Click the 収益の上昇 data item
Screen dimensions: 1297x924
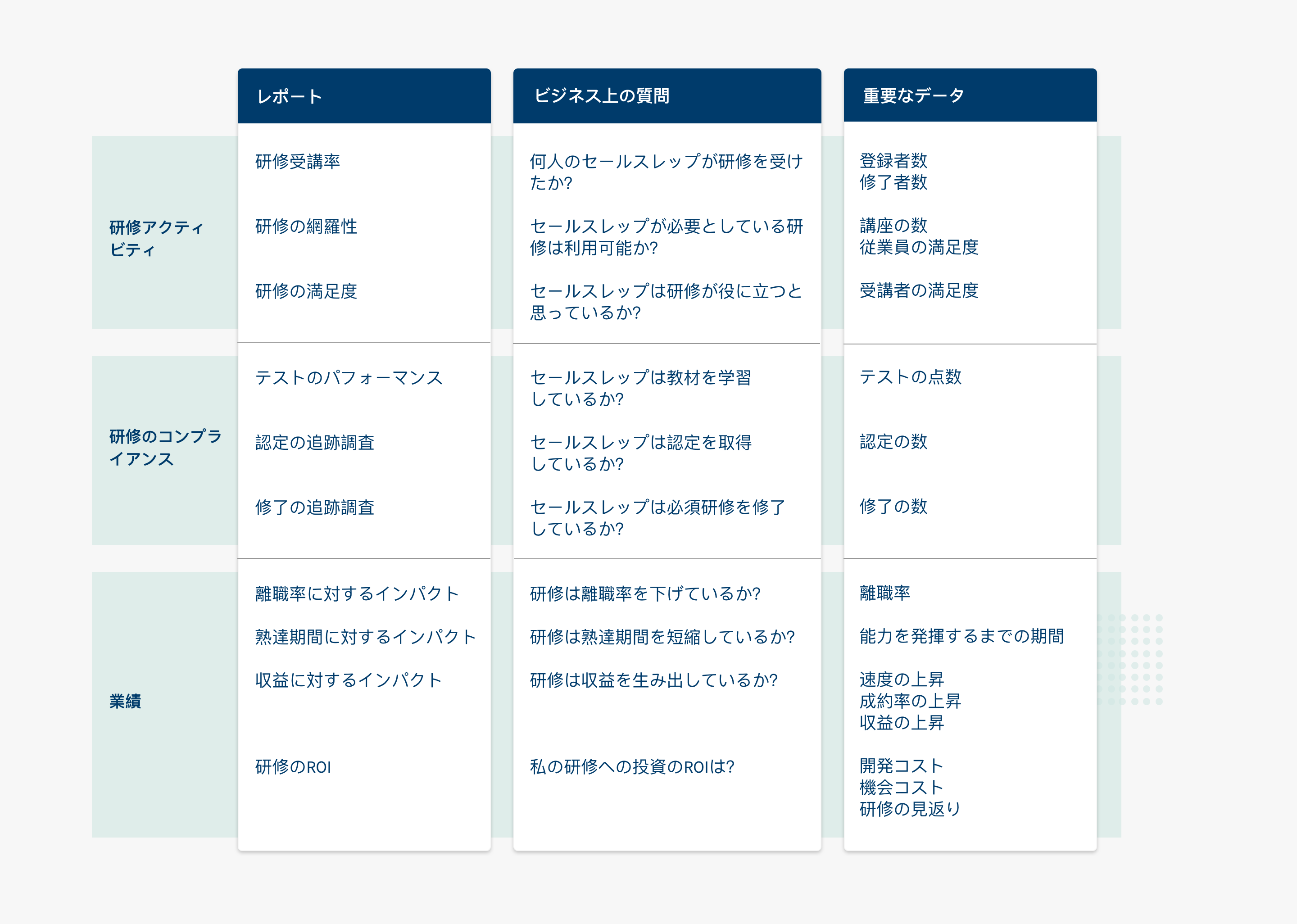pyautogui.click(x=902, y=723)
